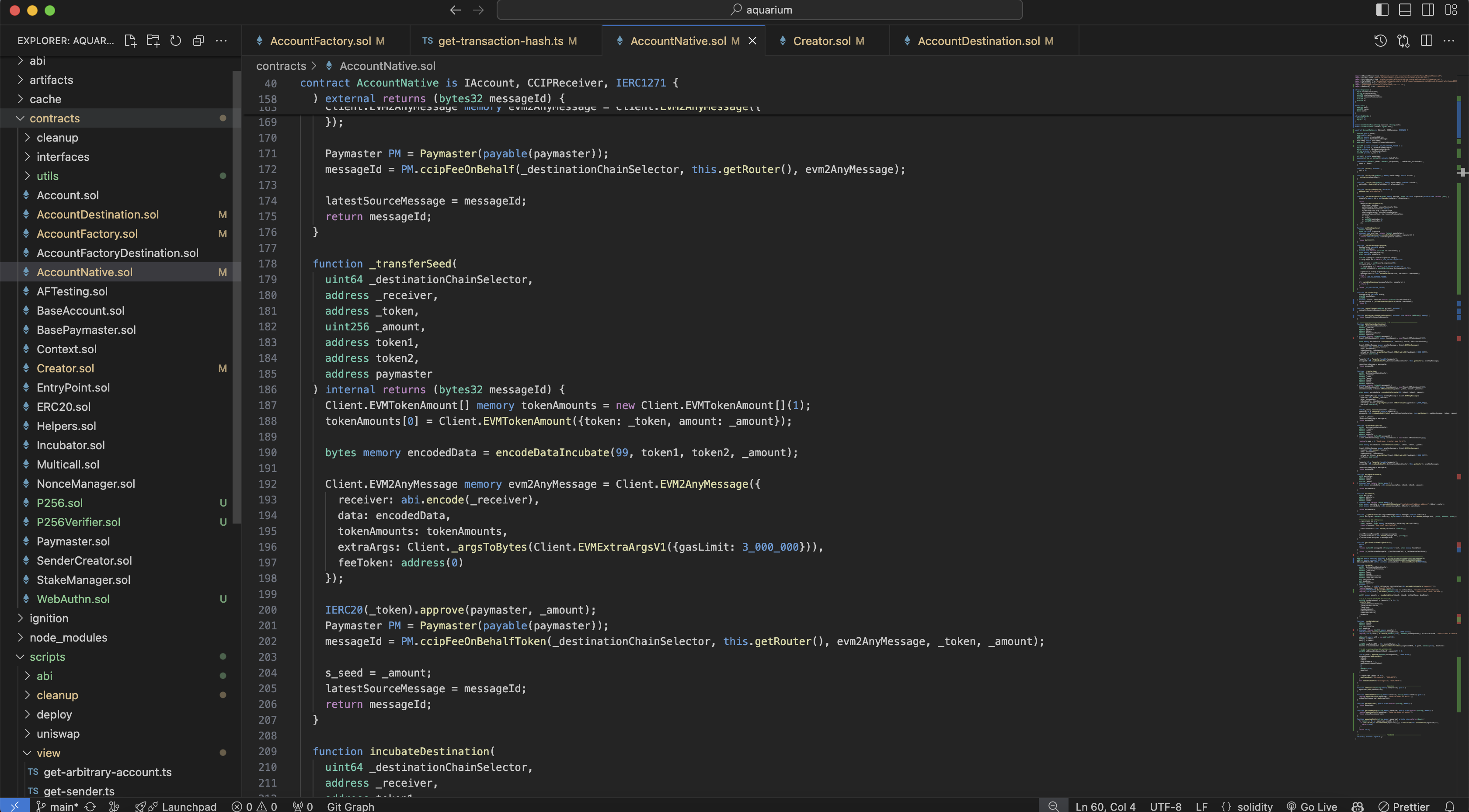This screenshot has width=1469, height=812.
Task: Switch to the Creator.sol tab
Action: 821,41
